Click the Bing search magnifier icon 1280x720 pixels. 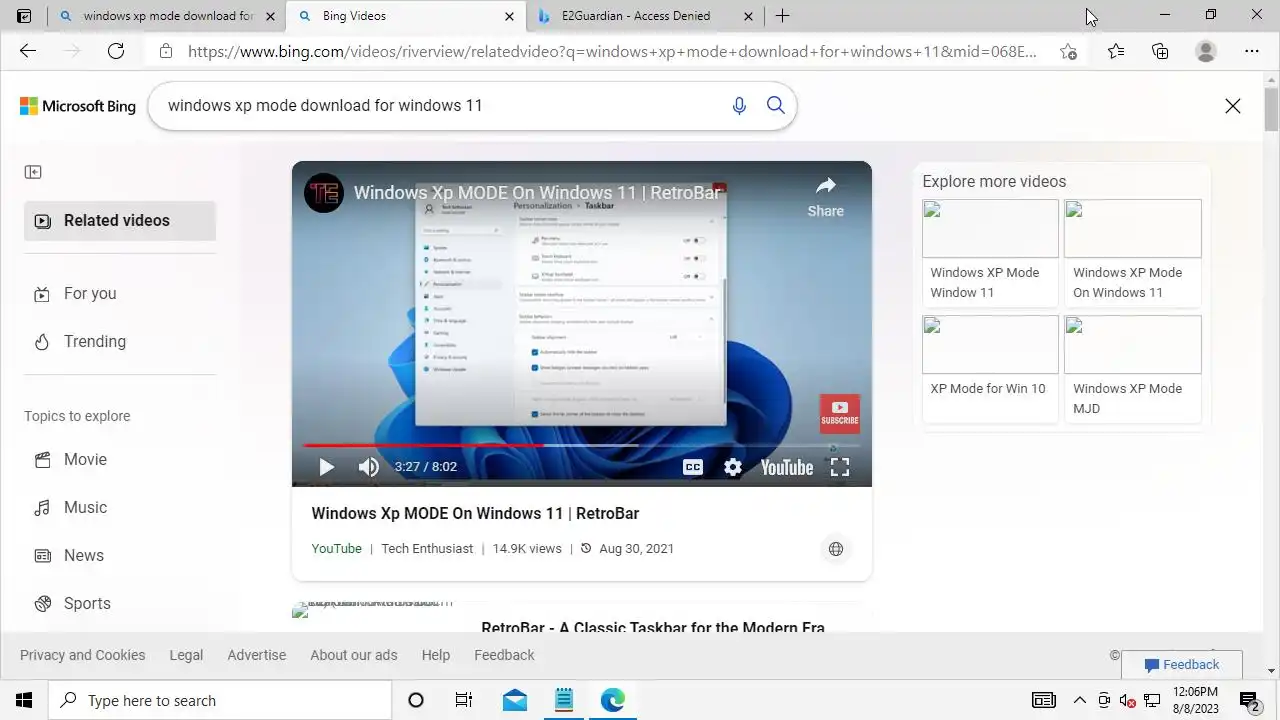(775, 105)
